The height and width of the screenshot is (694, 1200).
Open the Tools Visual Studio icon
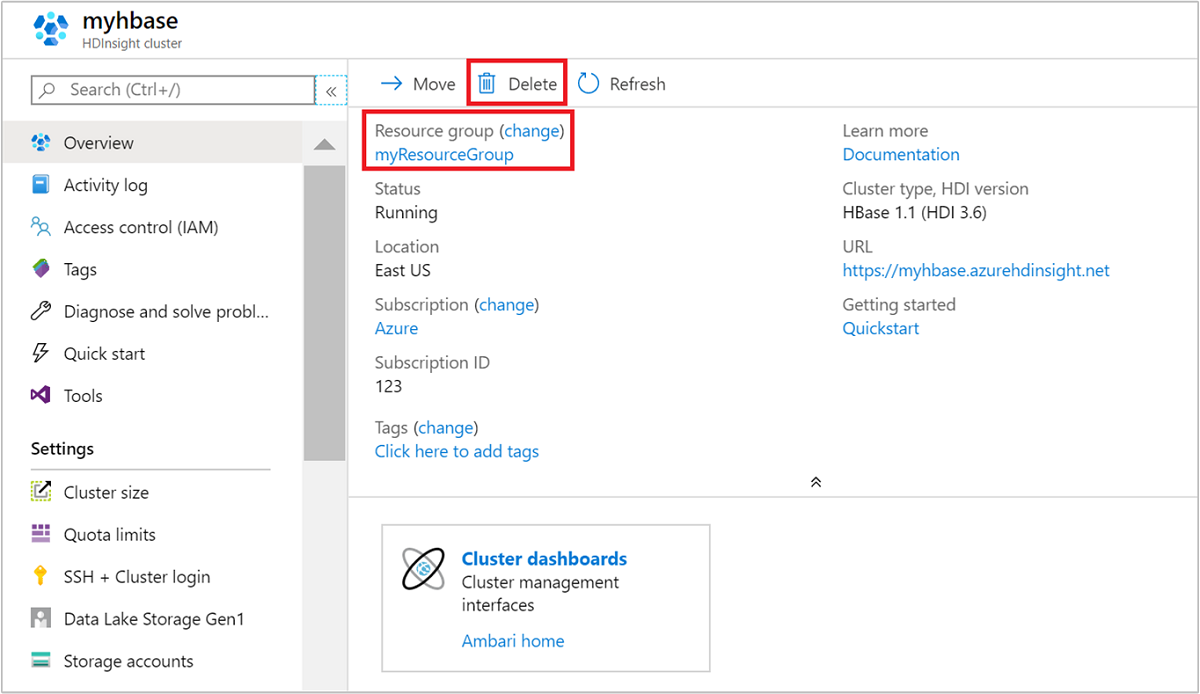41,395
